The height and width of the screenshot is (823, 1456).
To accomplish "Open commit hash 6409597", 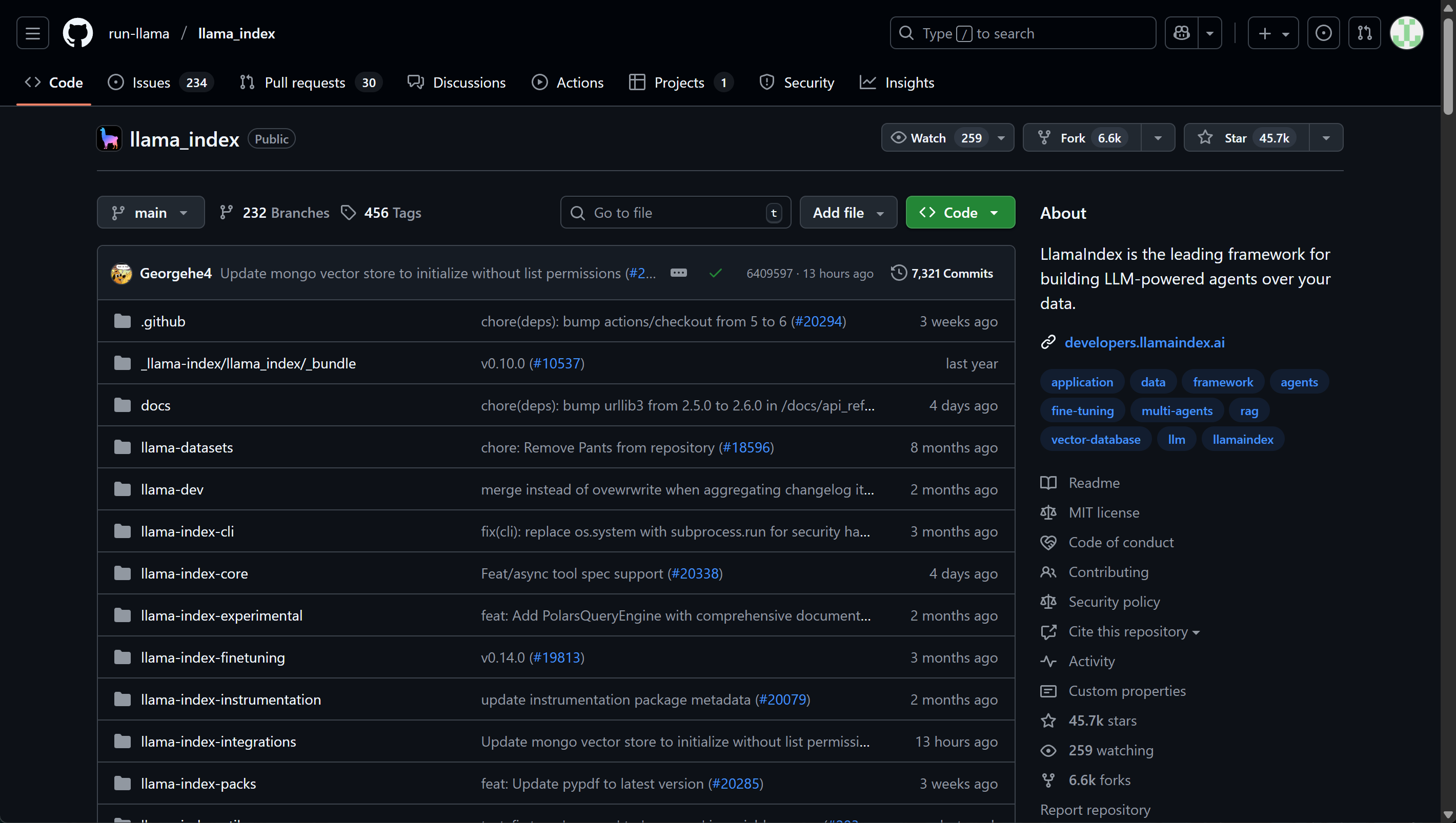I will pos(769,274).
